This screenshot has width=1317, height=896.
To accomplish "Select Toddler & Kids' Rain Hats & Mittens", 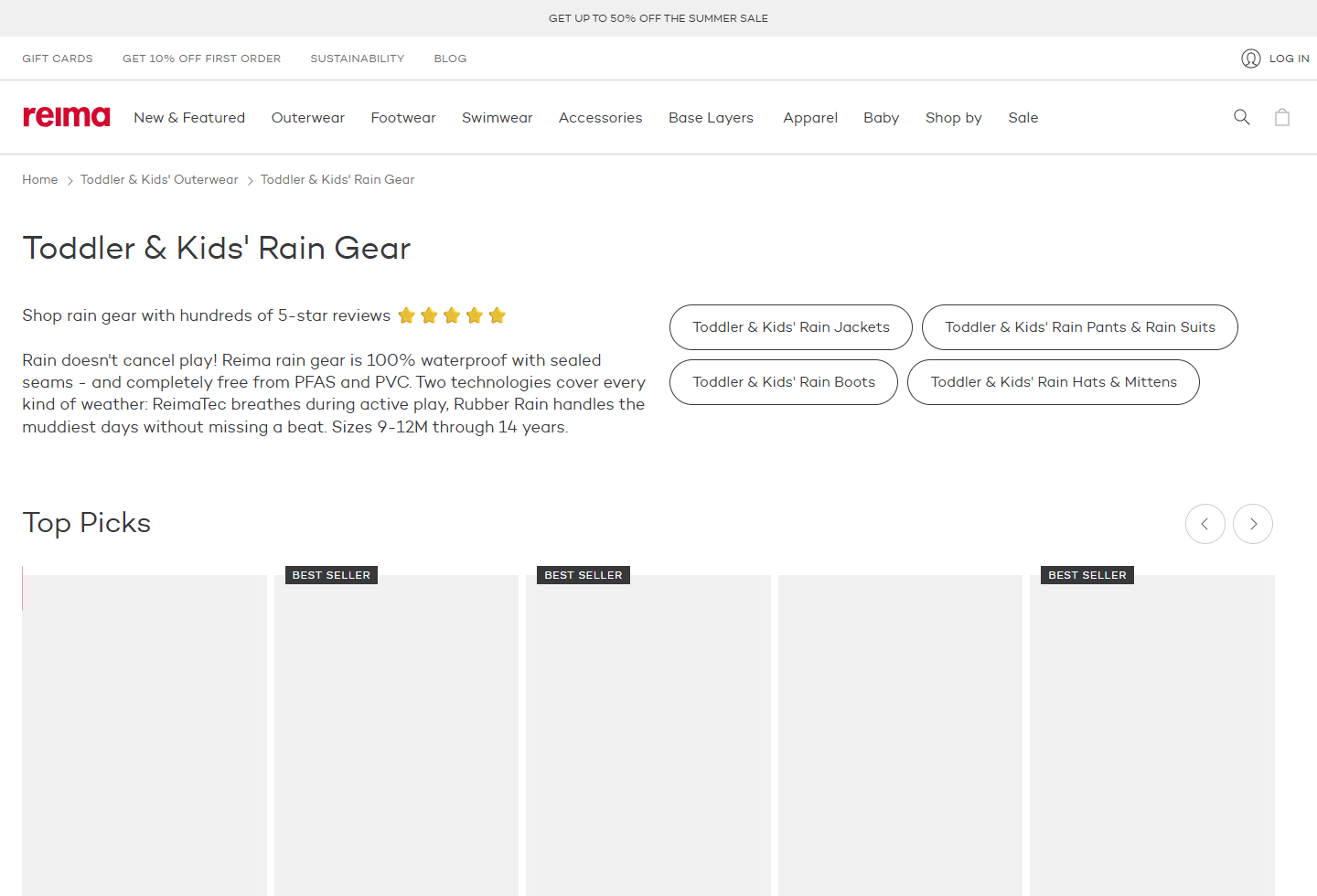I will coord(1054,382).
